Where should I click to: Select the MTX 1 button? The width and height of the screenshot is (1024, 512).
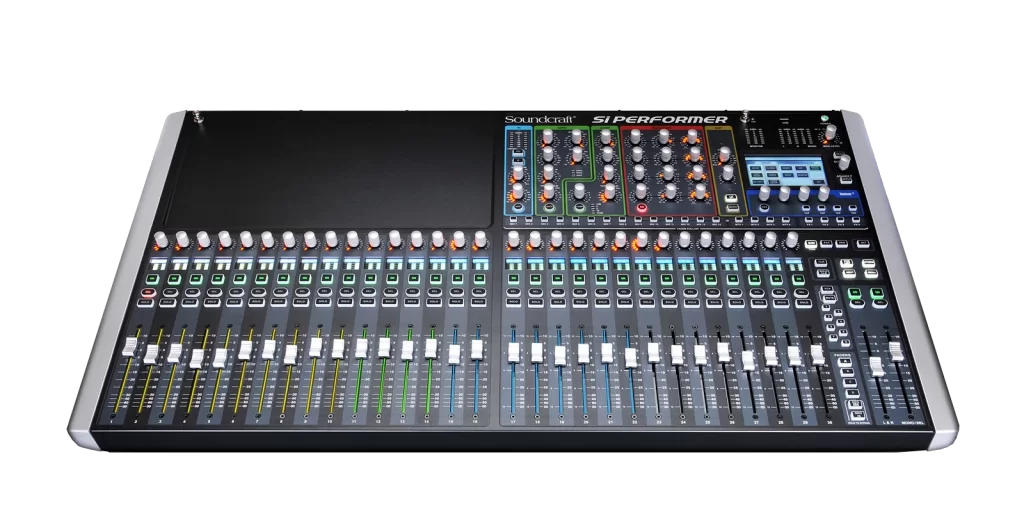coord(739,220)
